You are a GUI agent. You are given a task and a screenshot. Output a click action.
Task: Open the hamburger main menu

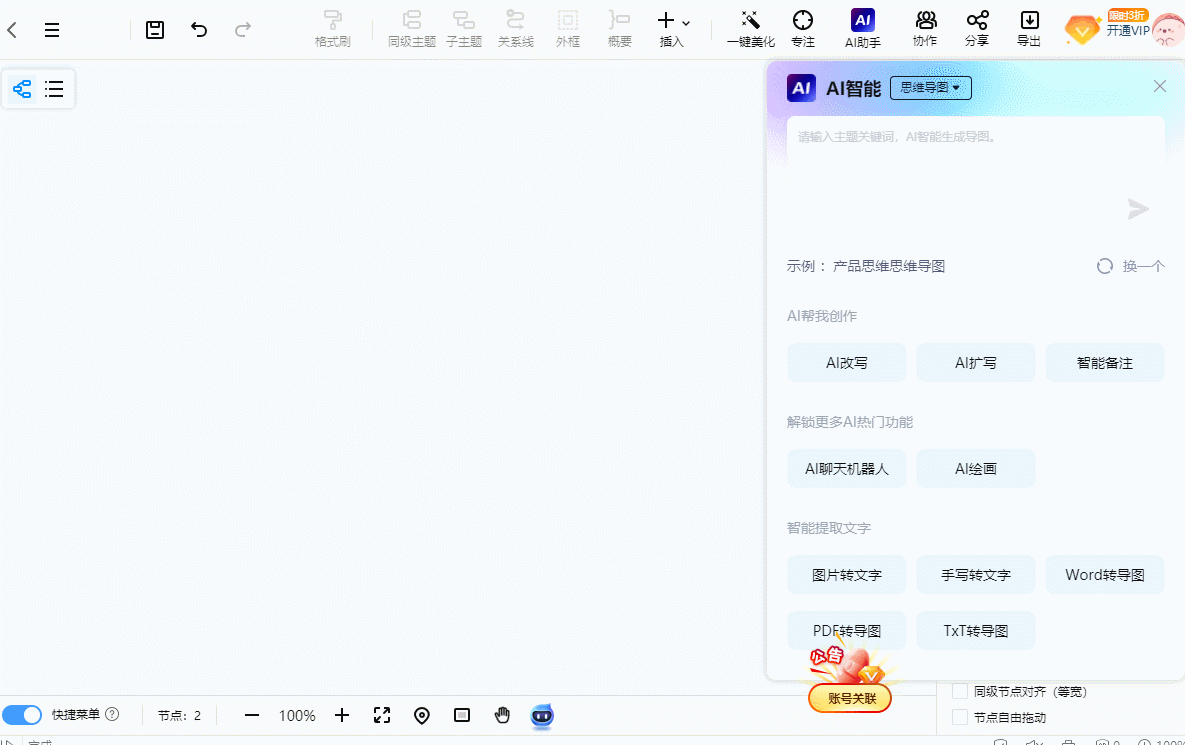point(51,30)
